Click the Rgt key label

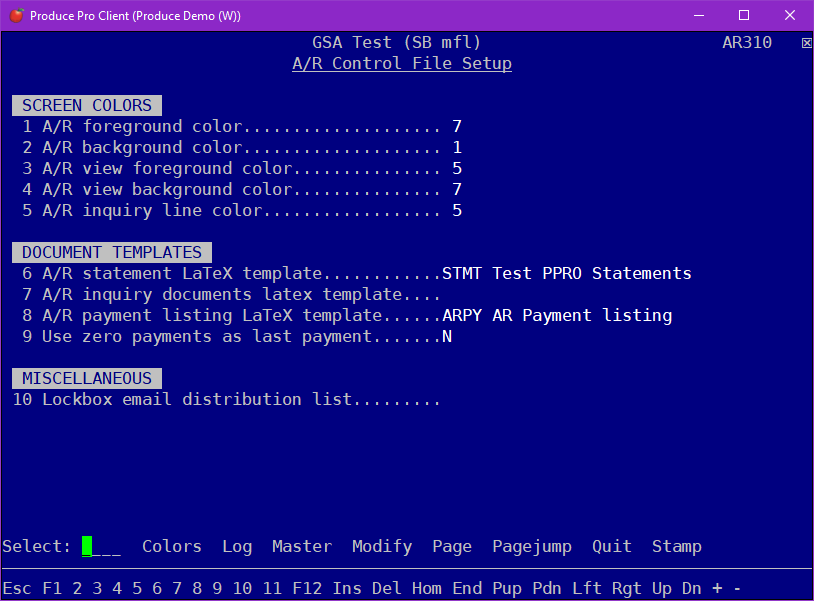[627, 589]
